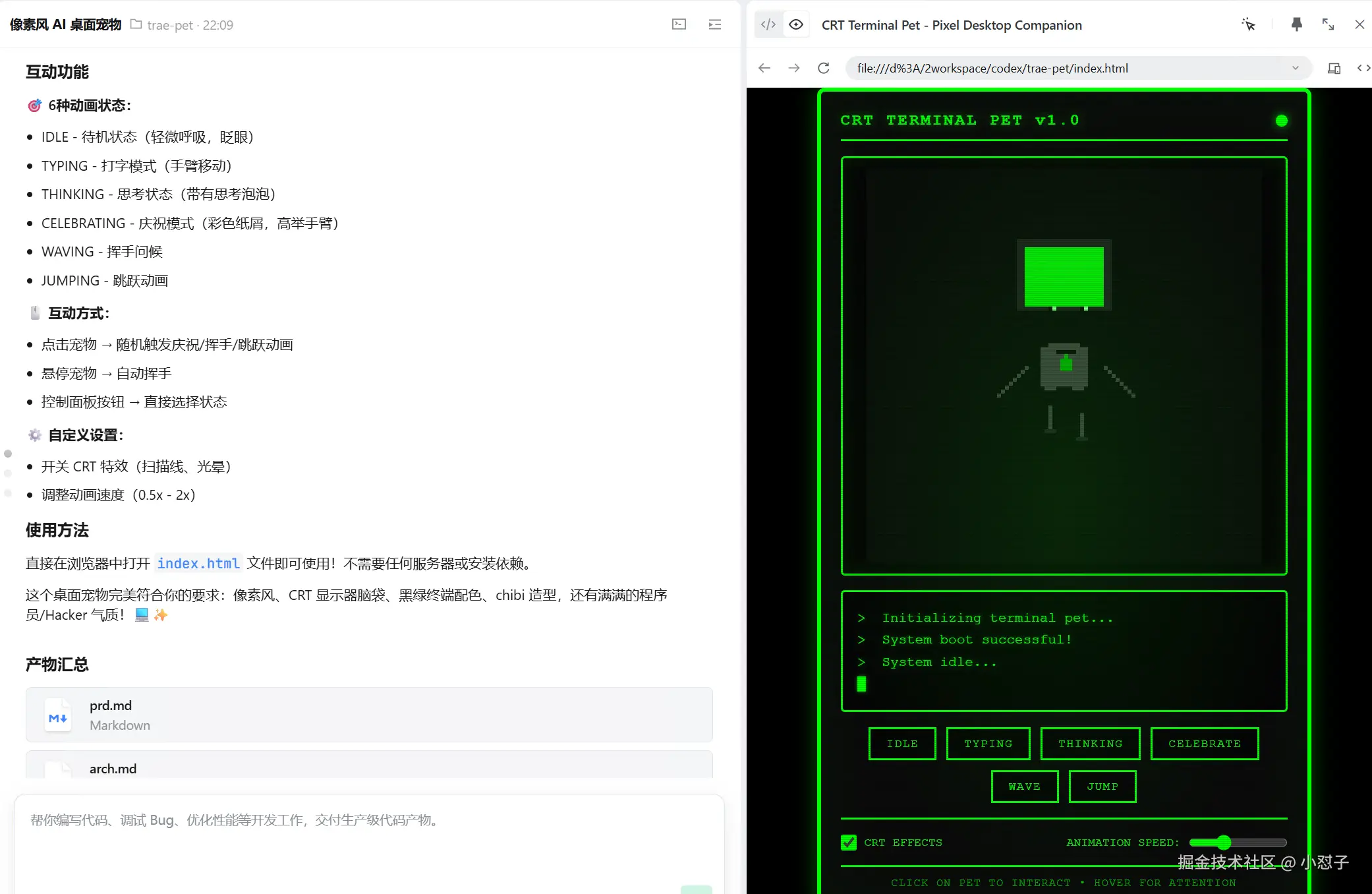1372x894 pixels.
Task: Click the '使用方法' heading
Action: tap(57, 530)
